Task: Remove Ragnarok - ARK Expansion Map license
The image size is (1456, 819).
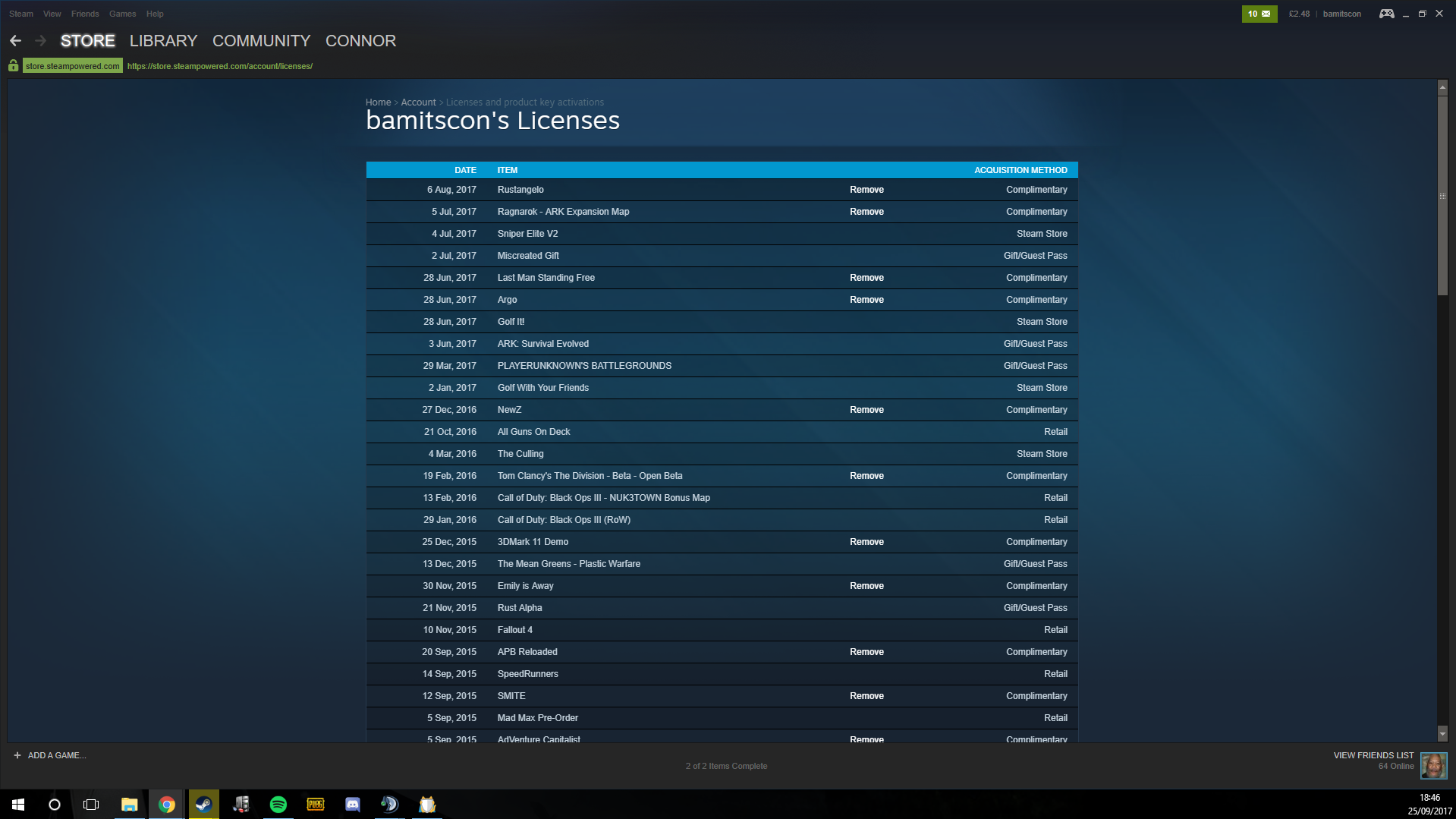Action: pos(866,212)
